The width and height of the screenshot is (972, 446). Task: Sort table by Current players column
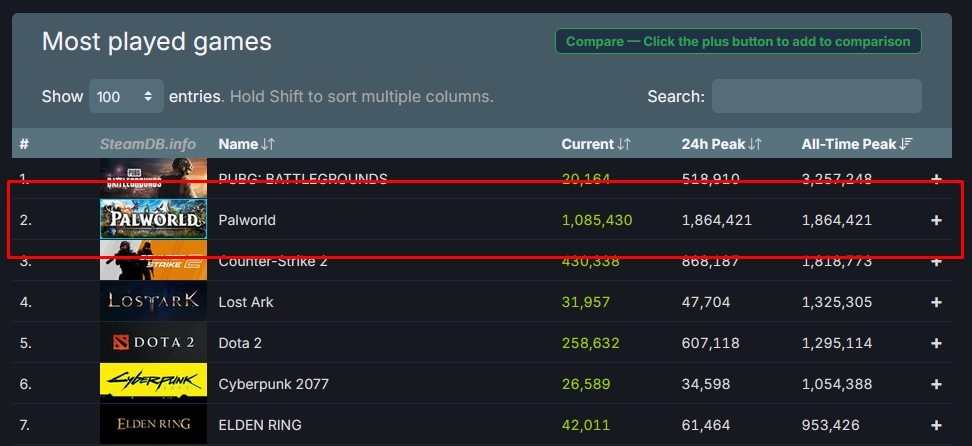pyautogui.click(x=596, y=144)
